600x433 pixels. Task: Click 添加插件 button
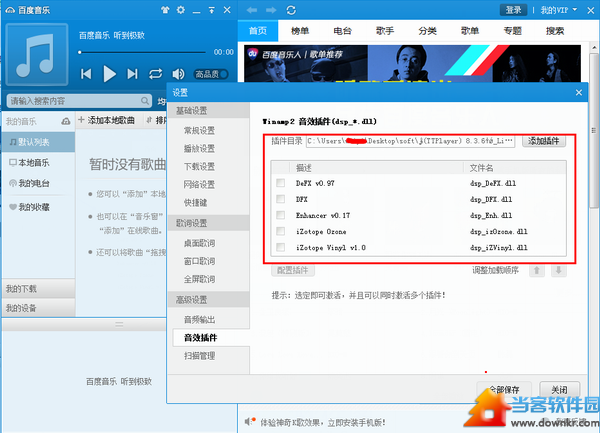coord(544,141)
